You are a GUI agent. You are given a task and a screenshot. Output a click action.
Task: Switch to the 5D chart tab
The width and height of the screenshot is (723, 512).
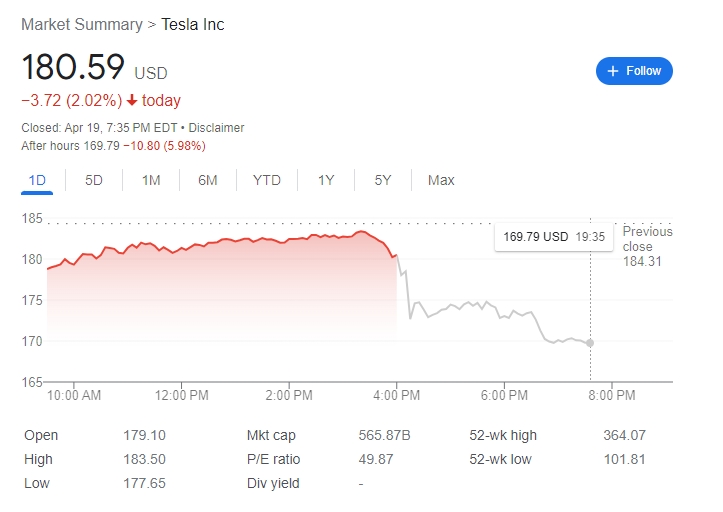coord(94,180)
